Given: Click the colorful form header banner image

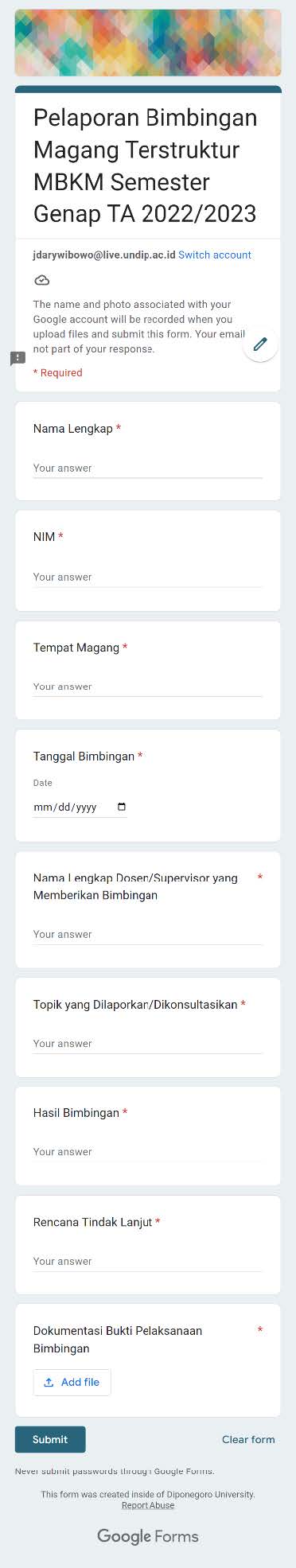Looking at the screenshot, I should coord(148,42).
